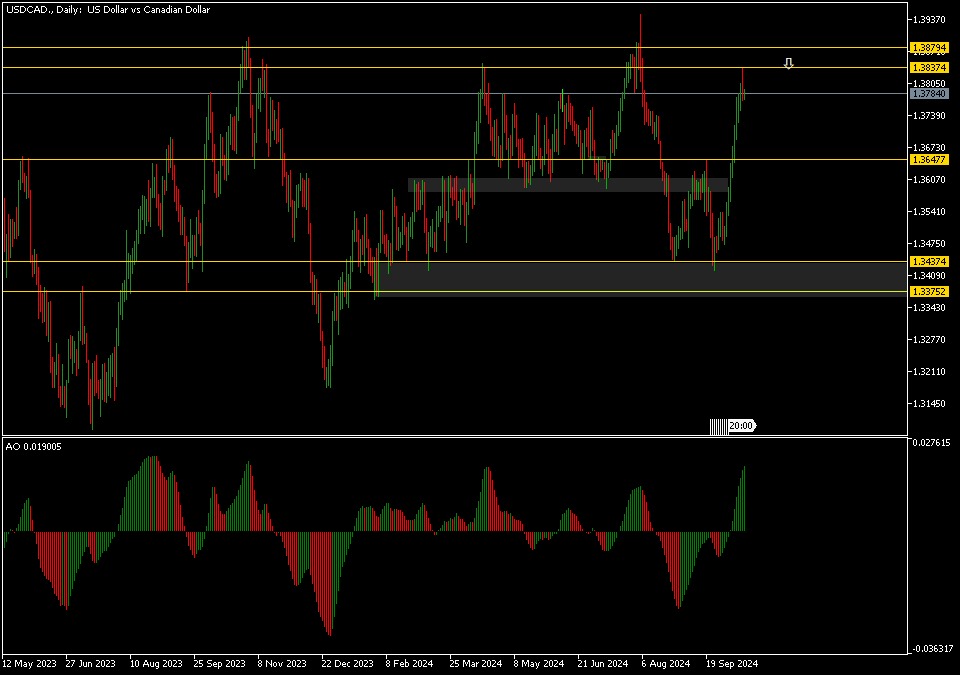
Task: Click the 6 Aug 2024 date label
Action: 666,663
